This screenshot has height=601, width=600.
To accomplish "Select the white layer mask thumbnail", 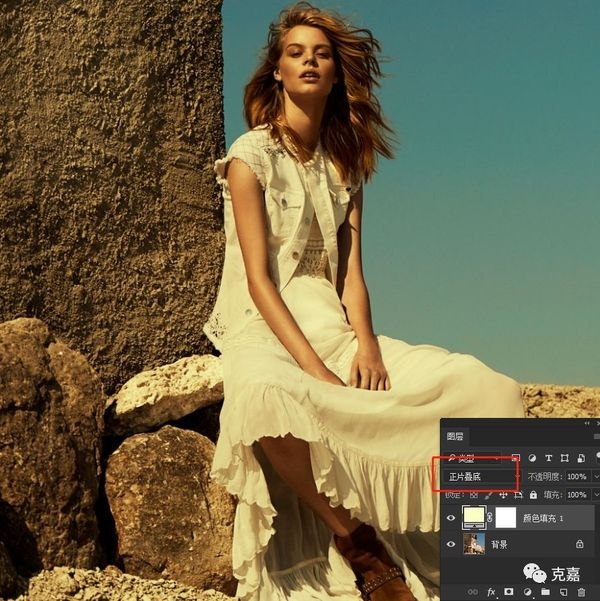I will click(506, 517).
